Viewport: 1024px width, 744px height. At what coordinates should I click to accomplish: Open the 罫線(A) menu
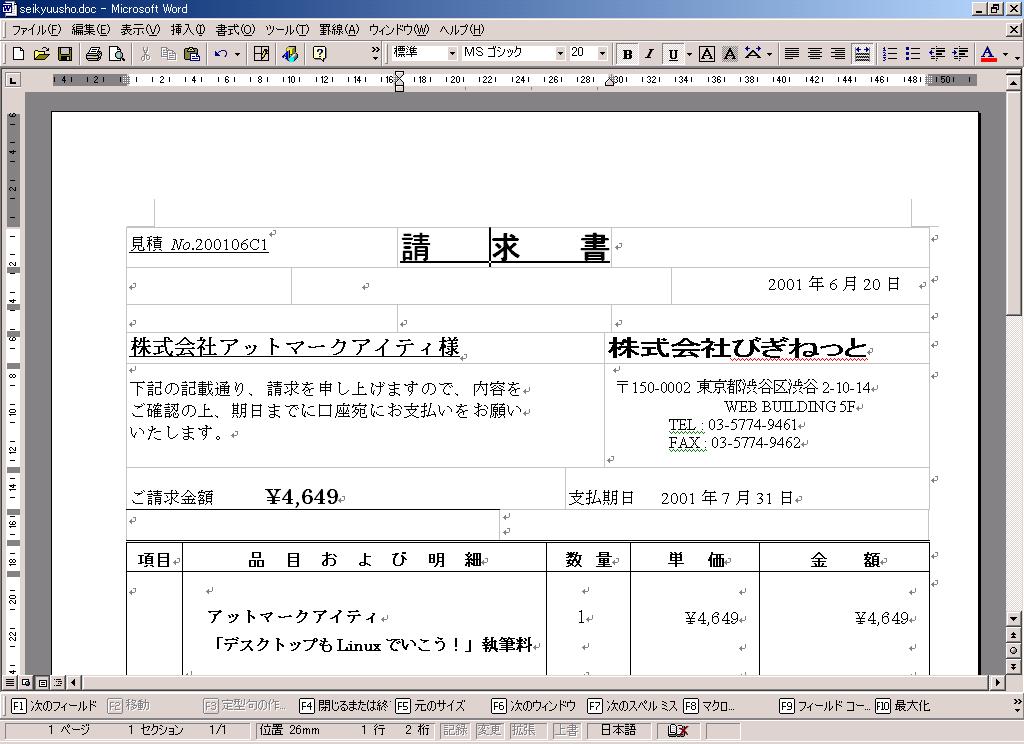tap(339, 30)
